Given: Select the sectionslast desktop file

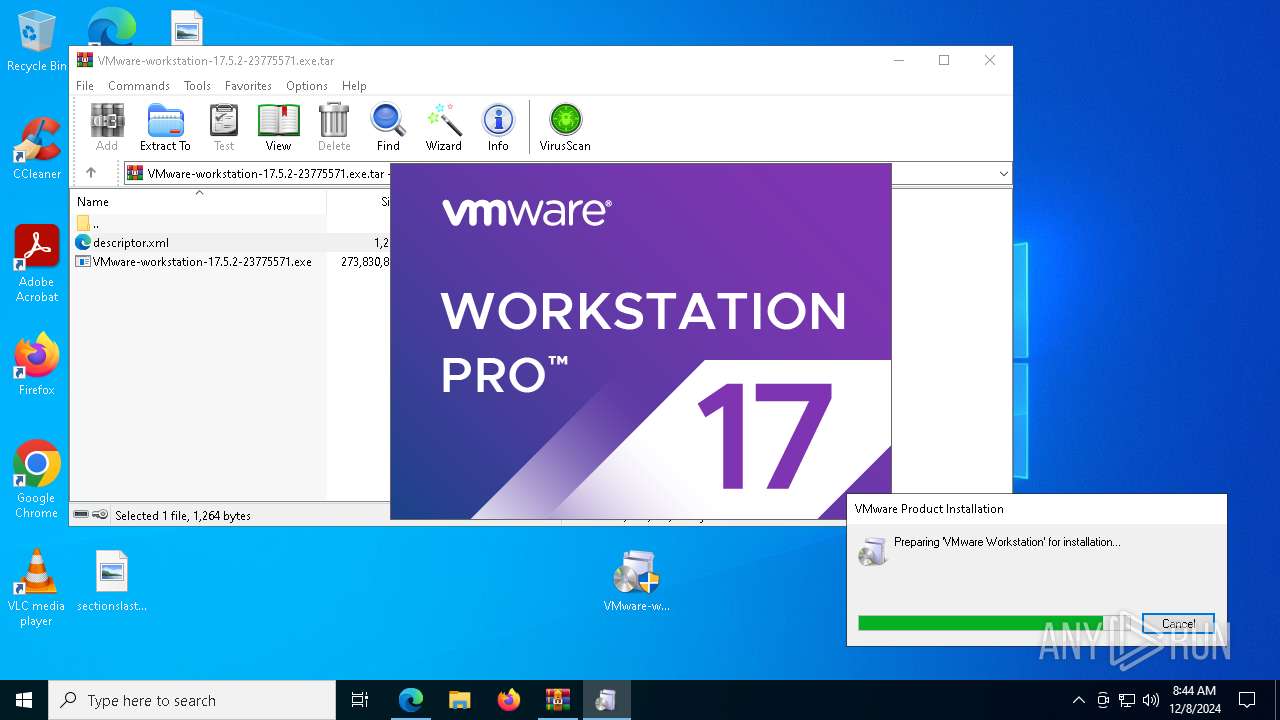Looking at the screenshot, I should point(112,581).
